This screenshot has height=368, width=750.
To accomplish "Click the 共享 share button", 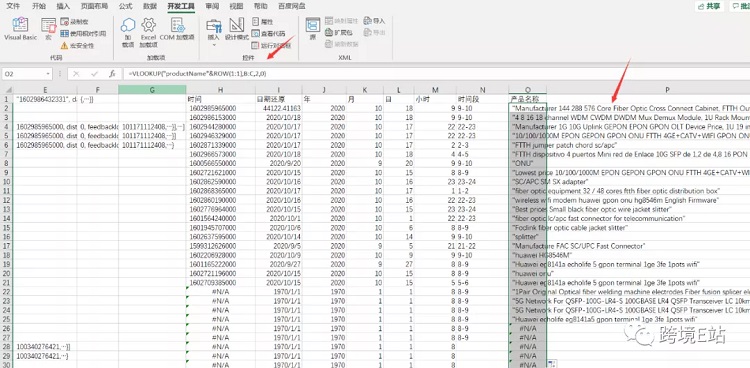I will coord(709,6).
